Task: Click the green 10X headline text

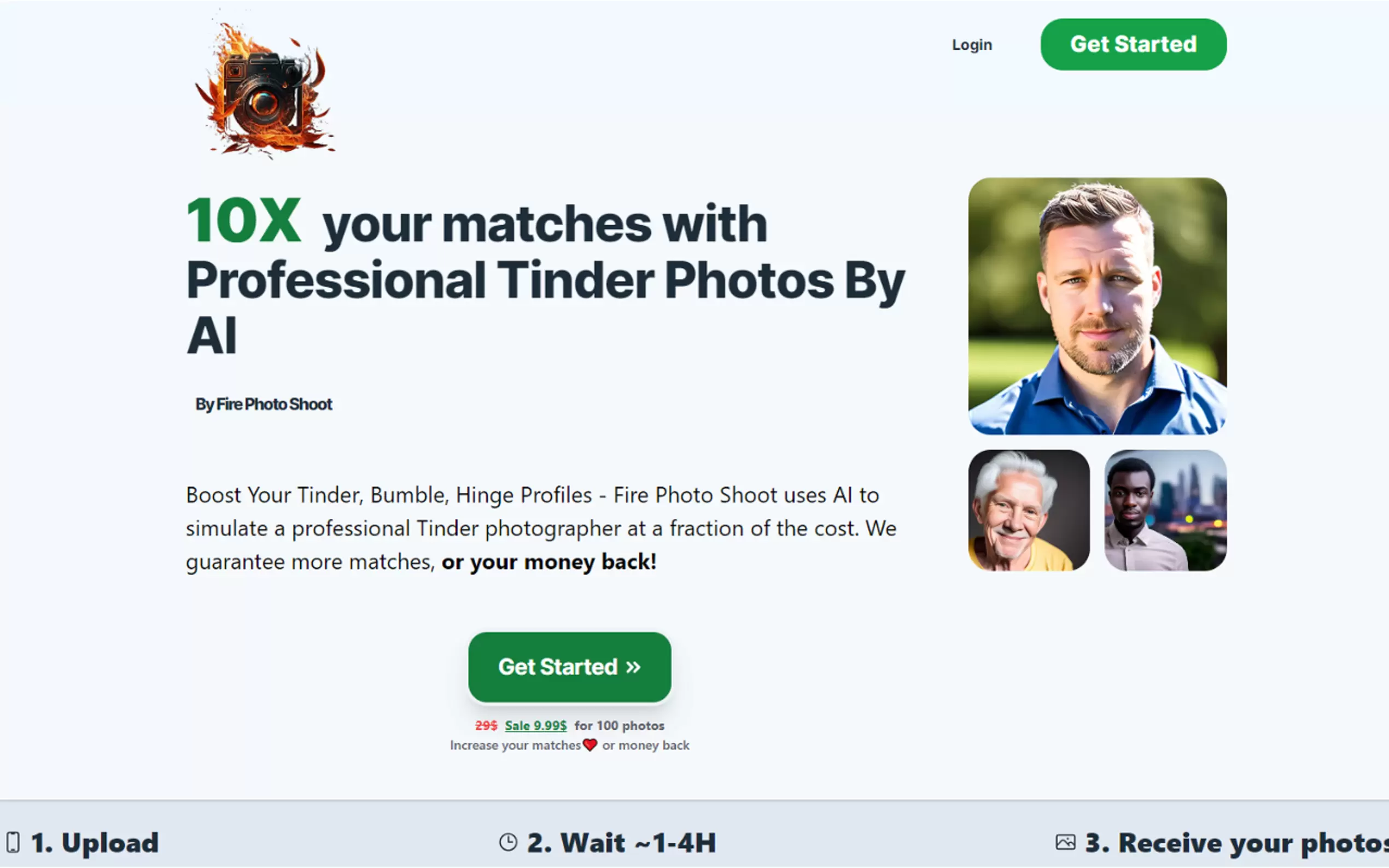Action: pyautogui.click(x=243, y=220)
